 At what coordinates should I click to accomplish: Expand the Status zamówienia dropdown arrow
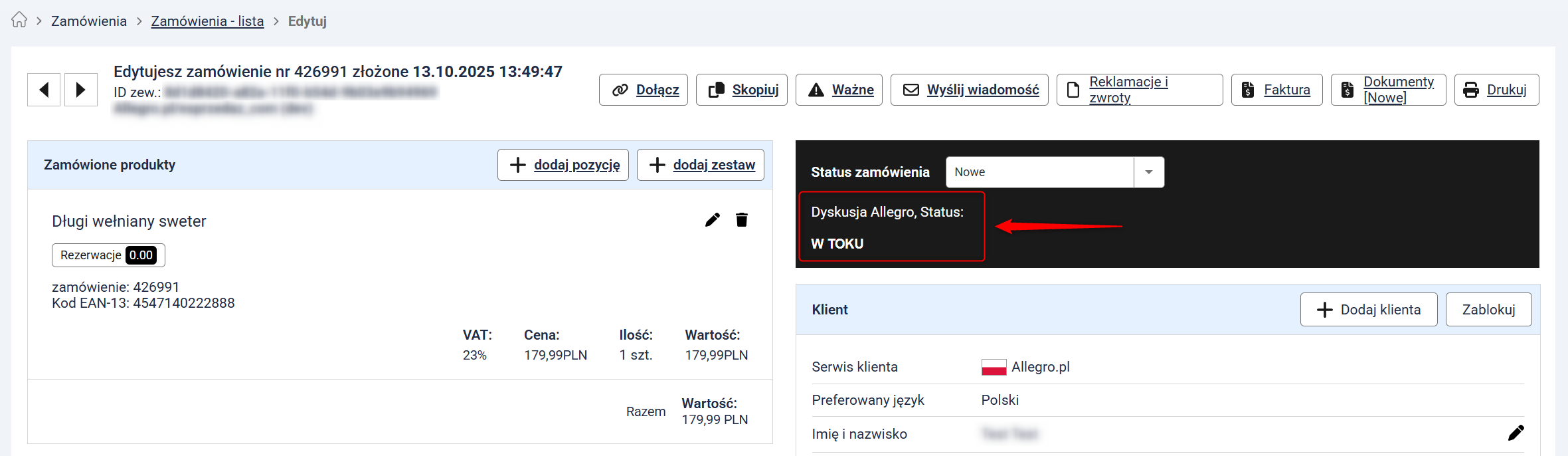(x=1149, y=172)
